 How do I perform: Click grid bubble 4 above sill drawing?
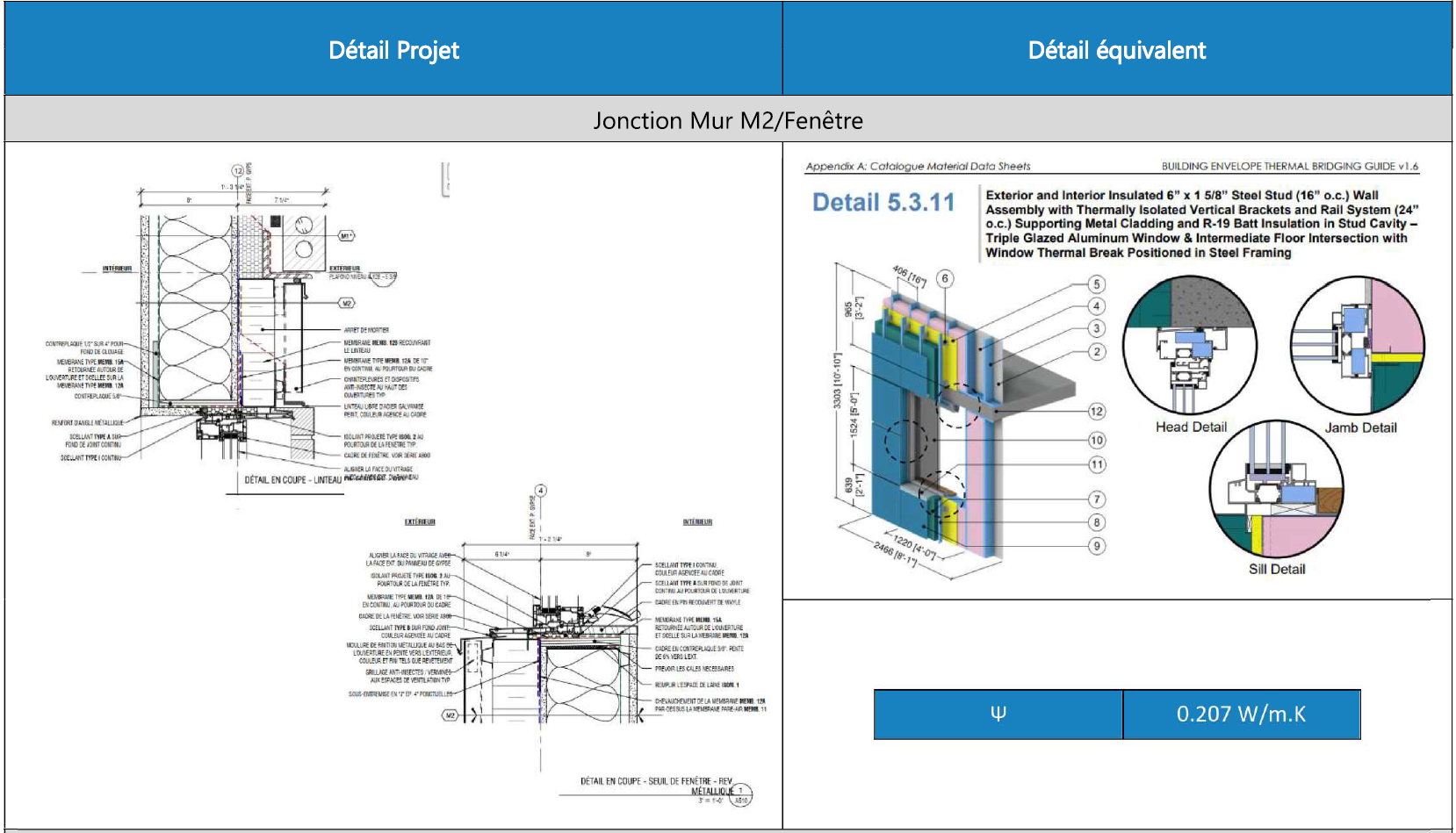[x=541, y=491]
